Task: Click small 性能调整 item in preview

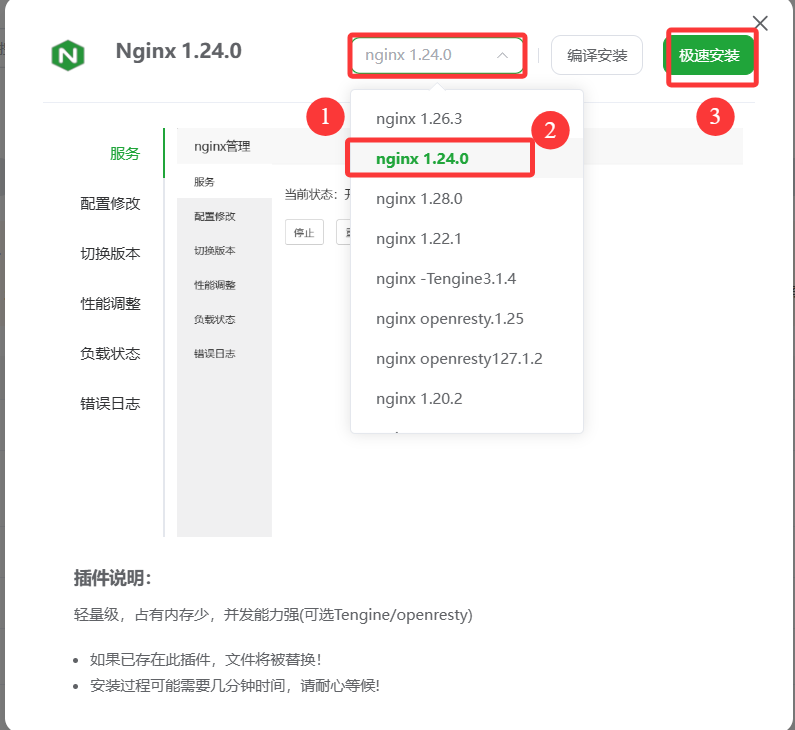Action: pos(214,285)
